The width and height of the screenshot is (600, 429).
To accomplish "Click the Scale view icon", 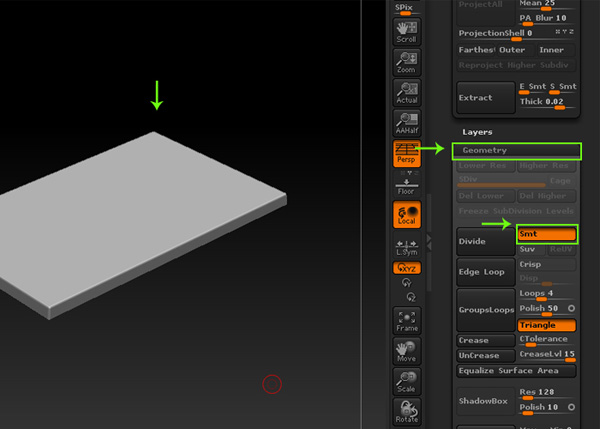I will click(407, 381).
